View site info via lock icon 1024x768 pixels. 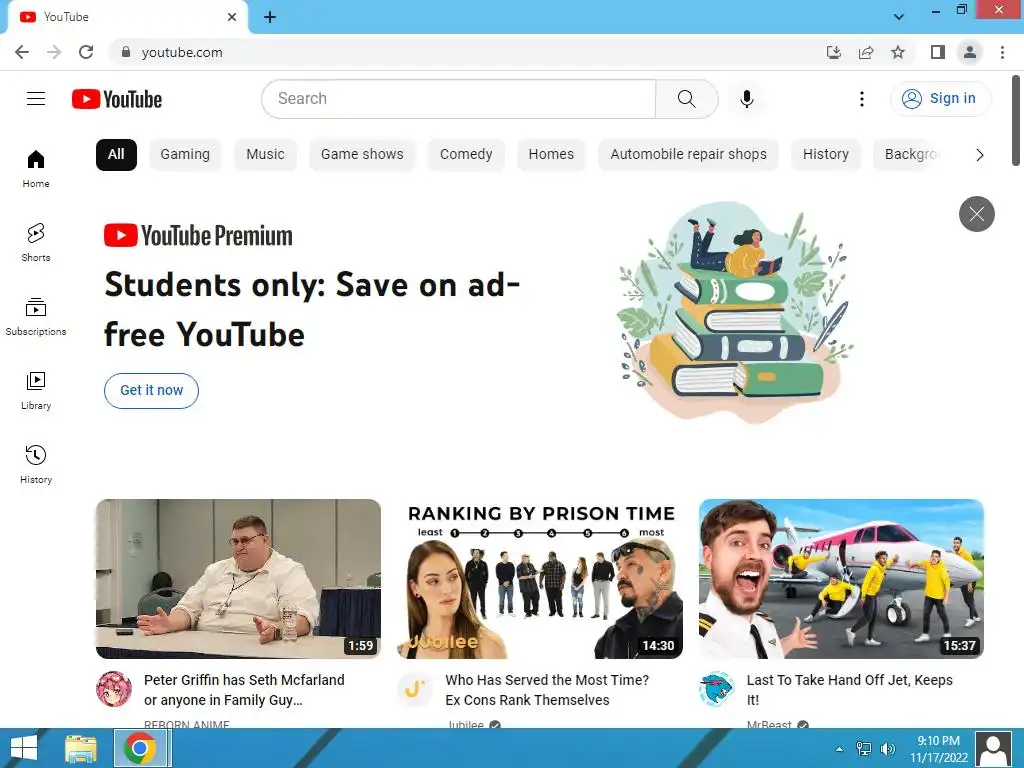tap(125, 52)
